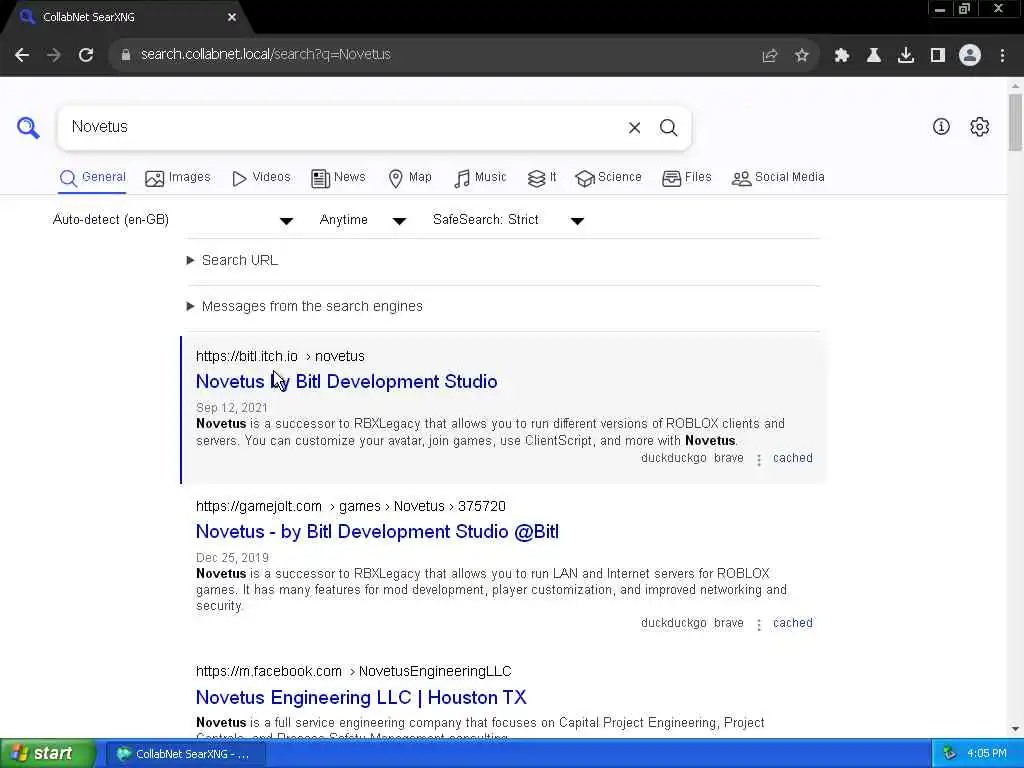This screenshot has width=1024, height=768.
Task: Open the preferences gear icon
Action: coord(980,127)
